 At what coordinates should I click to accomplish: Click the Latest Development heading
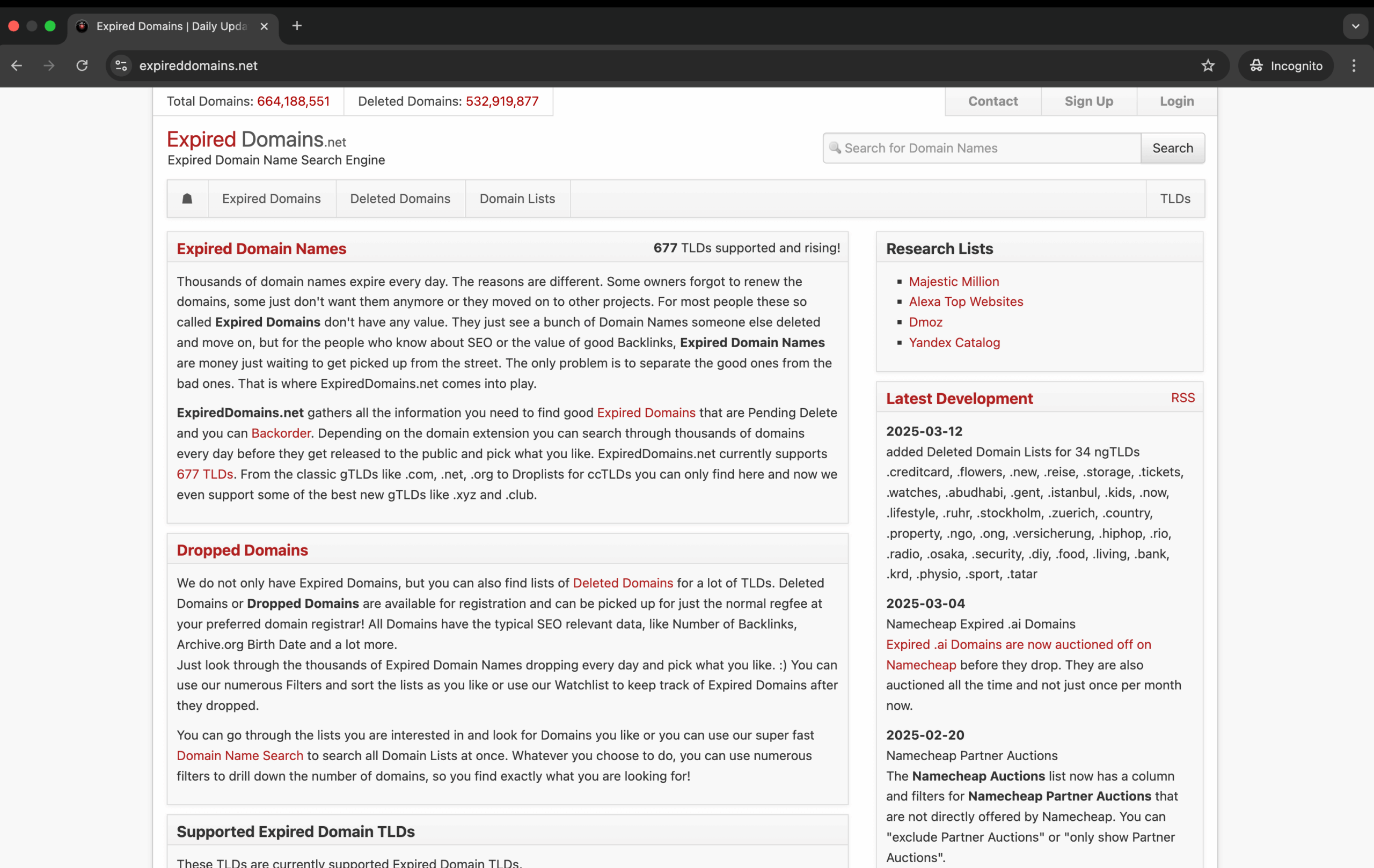coord(959,398)
